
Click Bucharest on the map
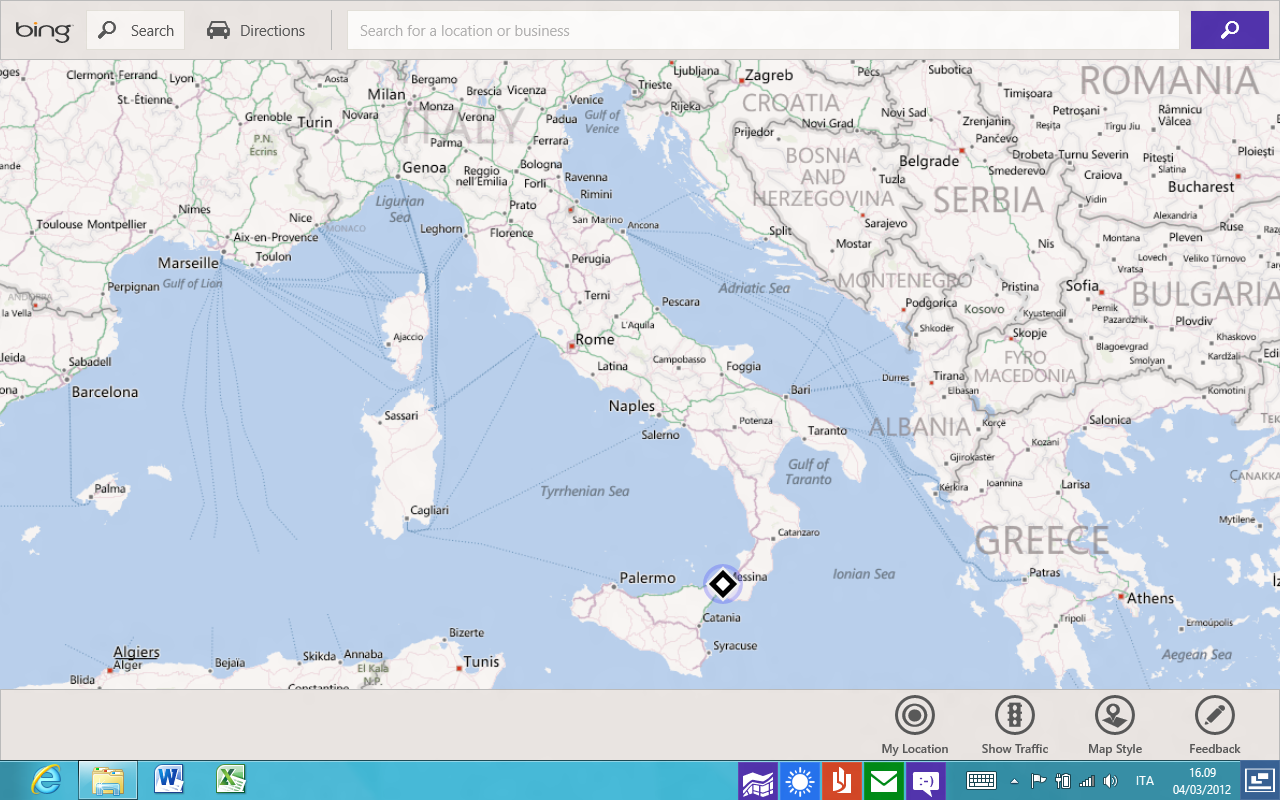point(1201,187)
